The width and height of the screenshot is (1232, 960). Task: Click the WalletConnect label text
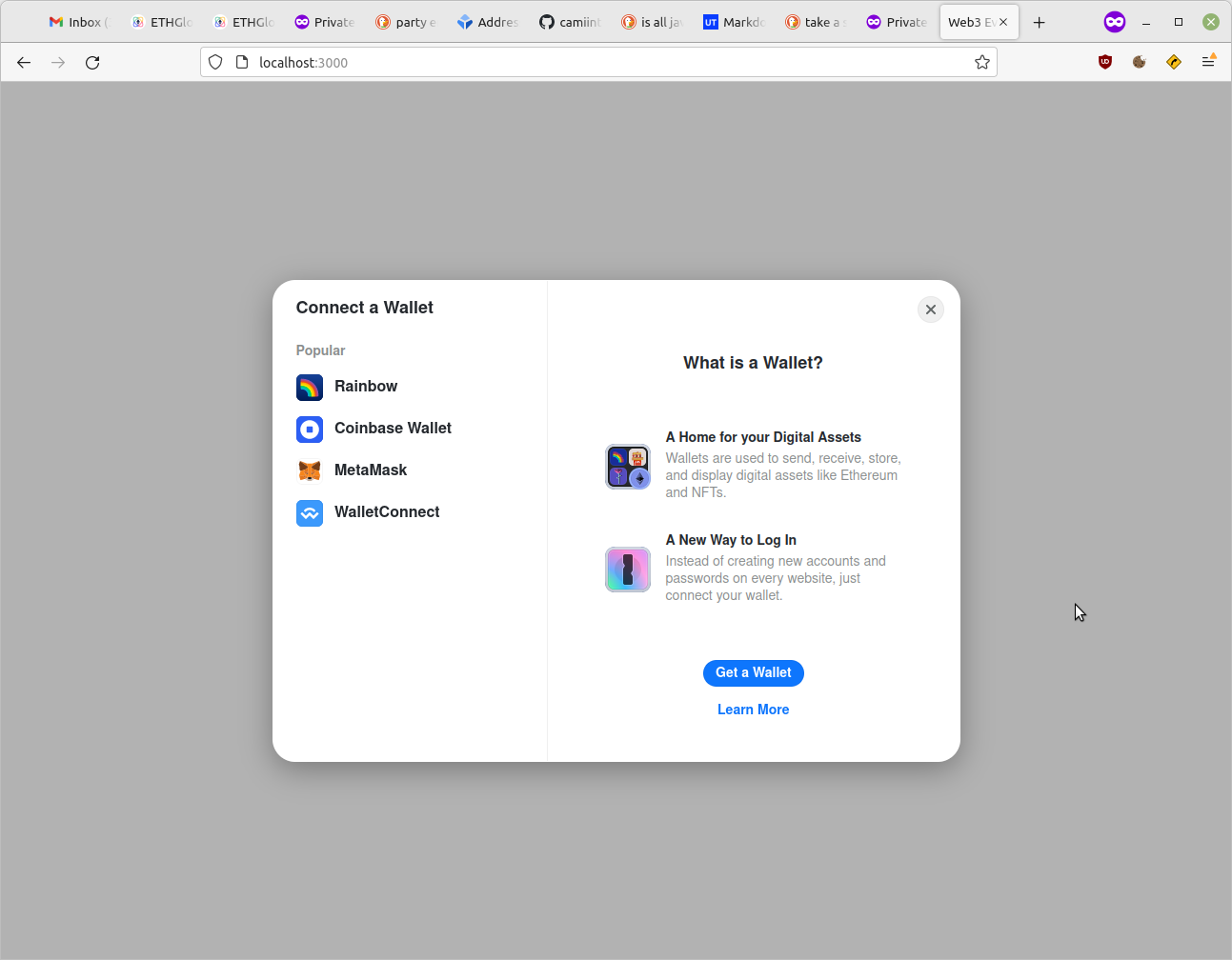387,512
